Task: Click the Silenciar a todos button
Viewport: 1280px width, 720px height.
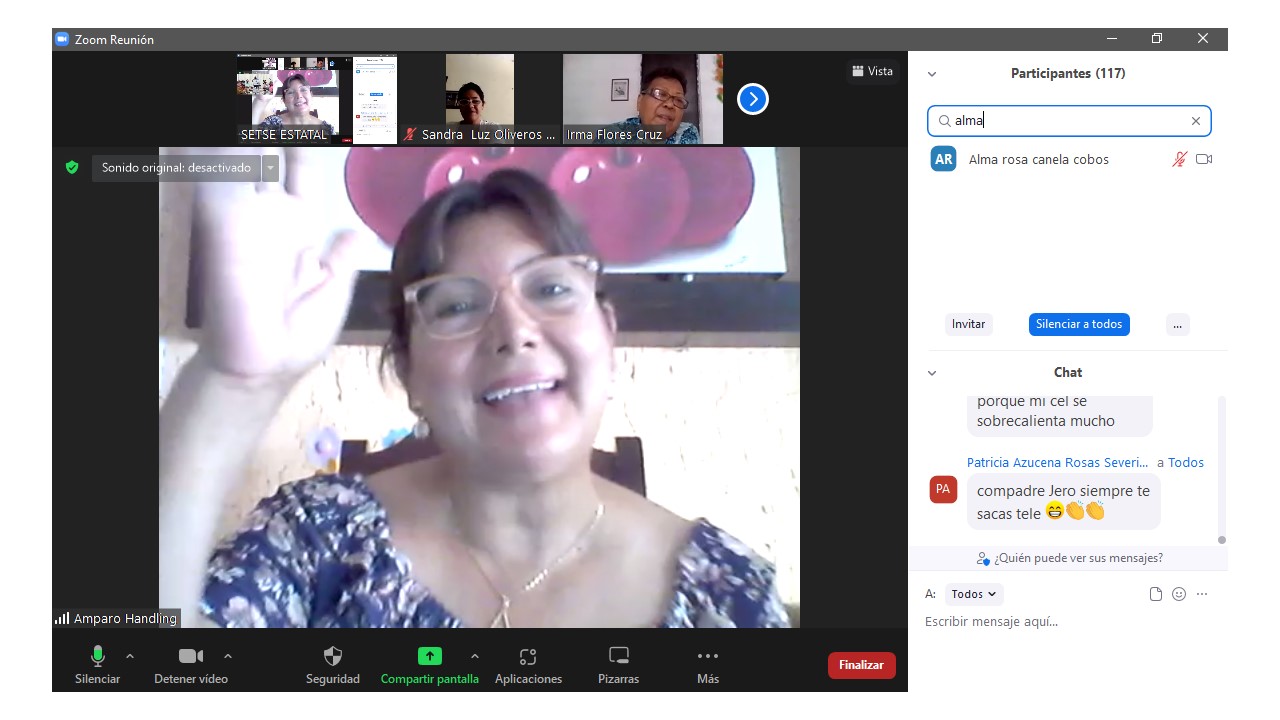Action: 1079,324
